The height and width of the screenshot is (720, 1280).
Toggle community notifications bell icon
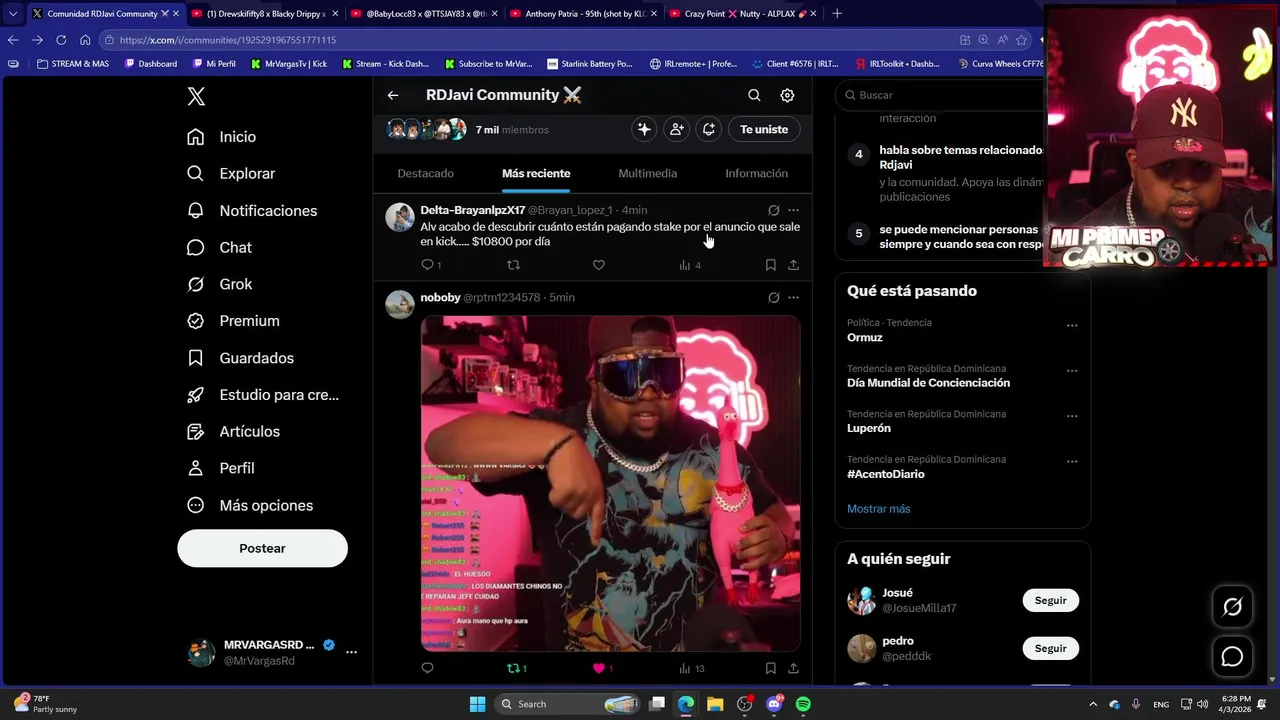[709, 129]
